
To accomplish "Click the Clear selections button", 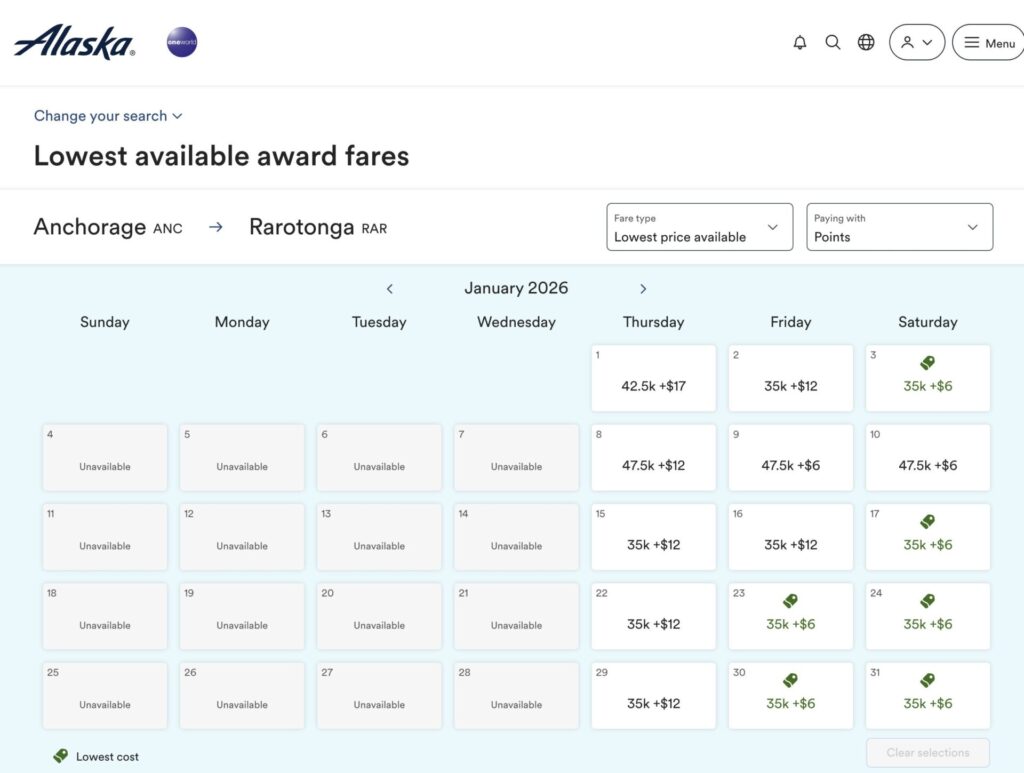I will (927, 753).
